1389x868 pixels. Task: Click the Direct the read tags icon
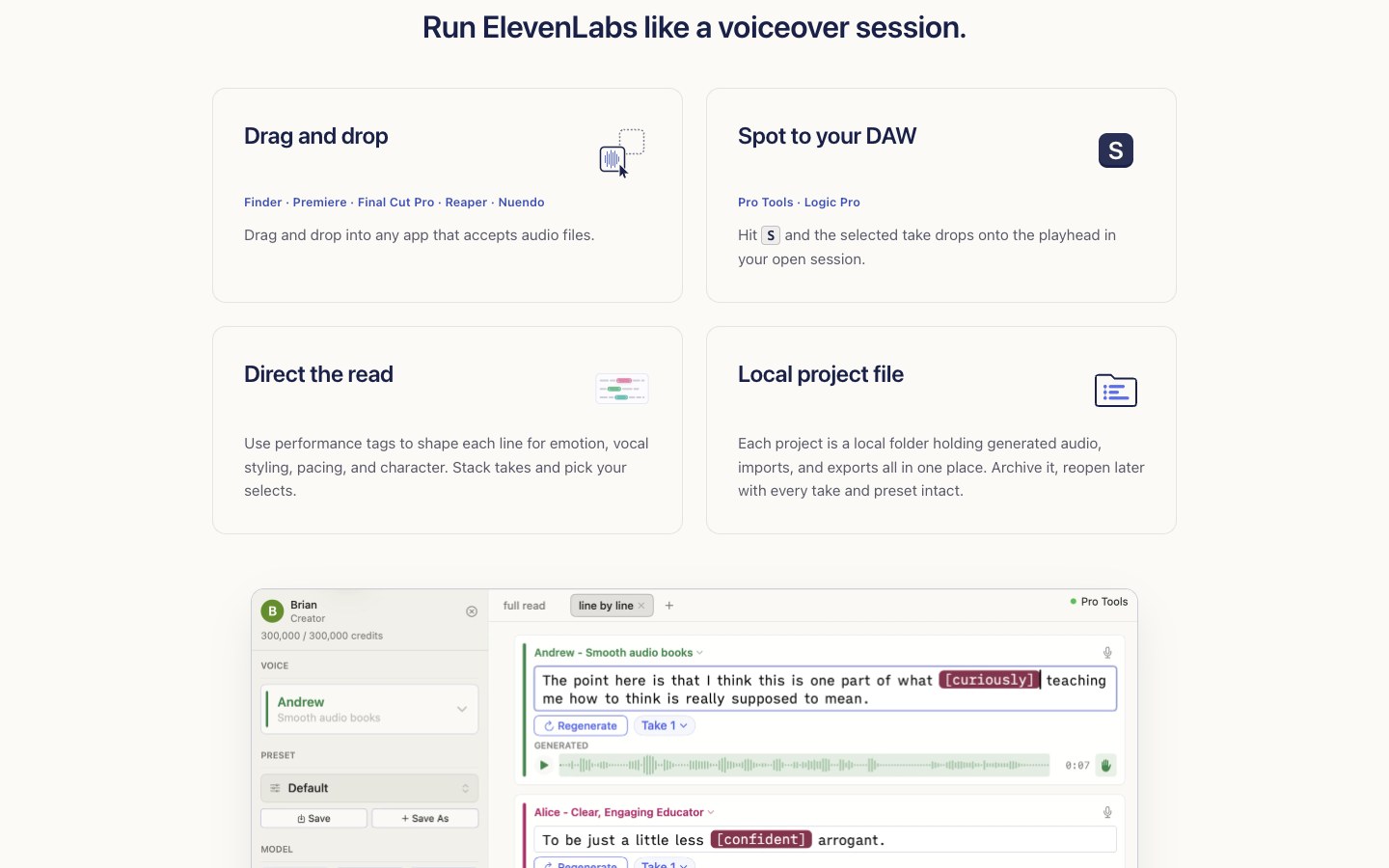pos(622,389)
